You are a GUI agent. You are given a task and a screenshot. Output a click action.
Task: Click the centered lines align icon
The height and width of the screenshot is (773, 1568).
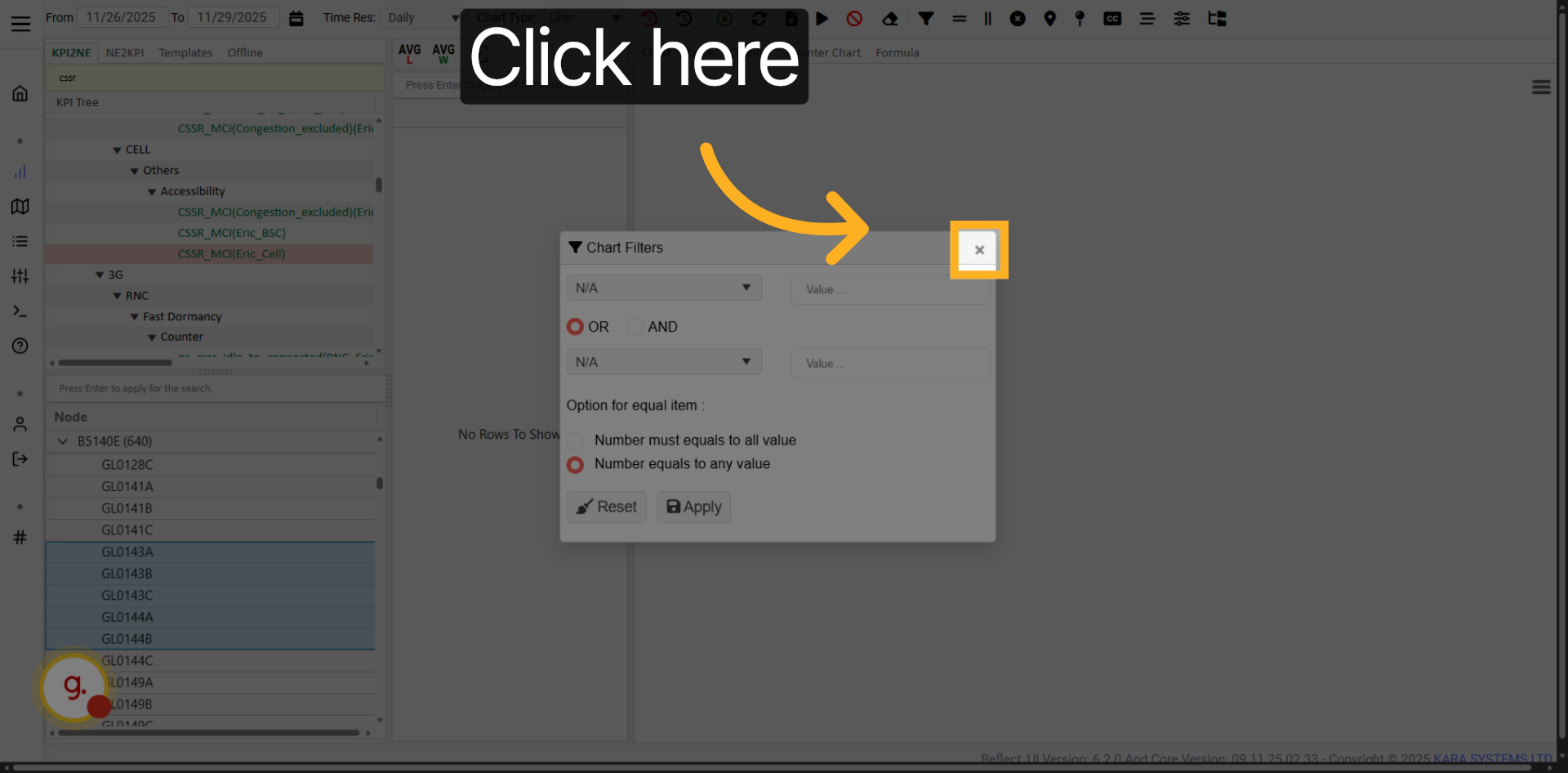coord(1147,18)
